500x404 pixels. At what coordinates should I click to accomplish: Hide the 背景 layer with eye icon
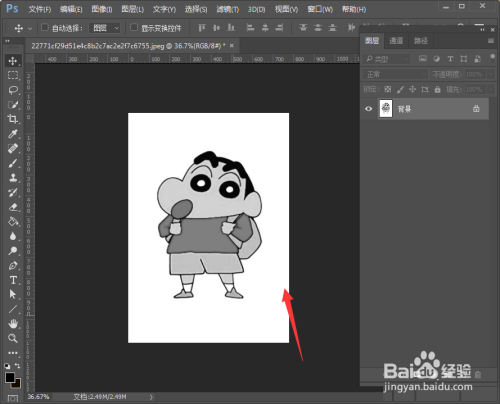click(368, 109)
